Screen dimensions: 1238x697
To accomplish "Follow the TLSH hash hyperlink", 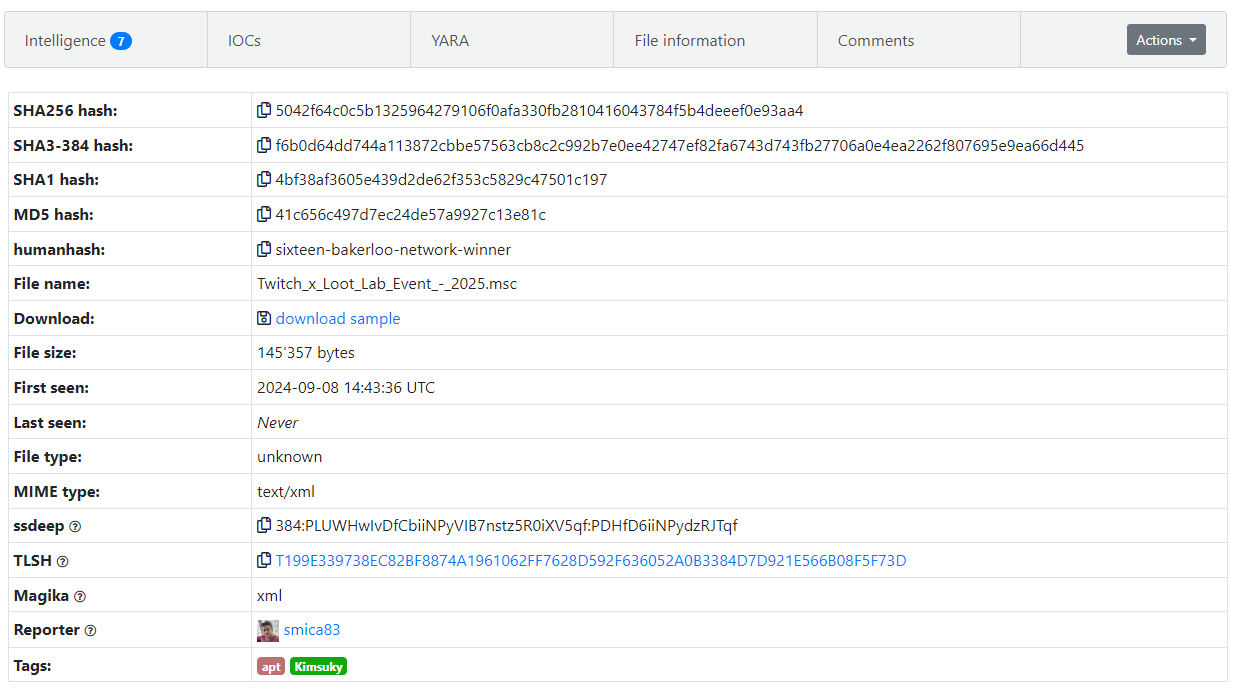I will pos(590,560).
